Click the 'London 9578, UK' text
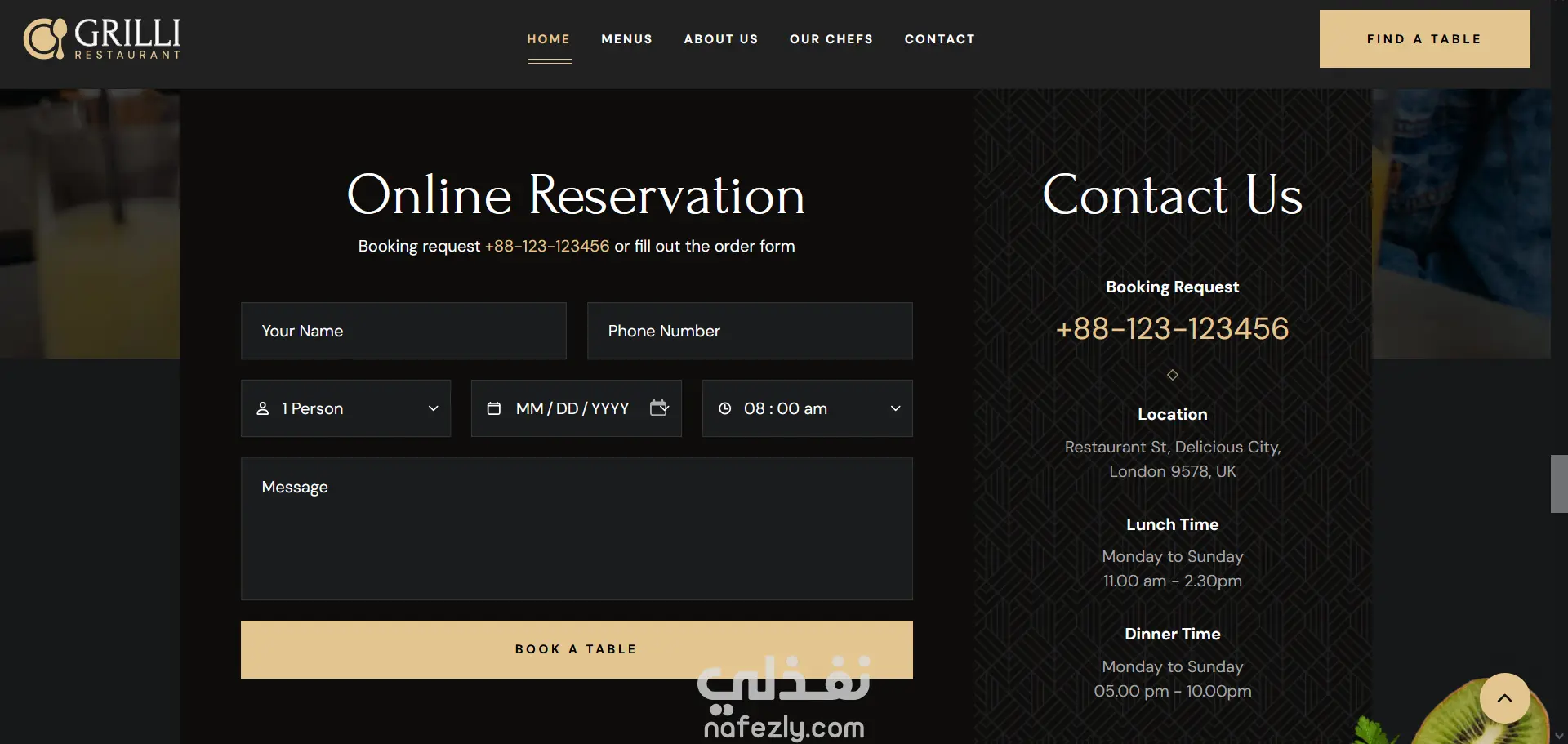1568x744 pixels. (1172, 471)
